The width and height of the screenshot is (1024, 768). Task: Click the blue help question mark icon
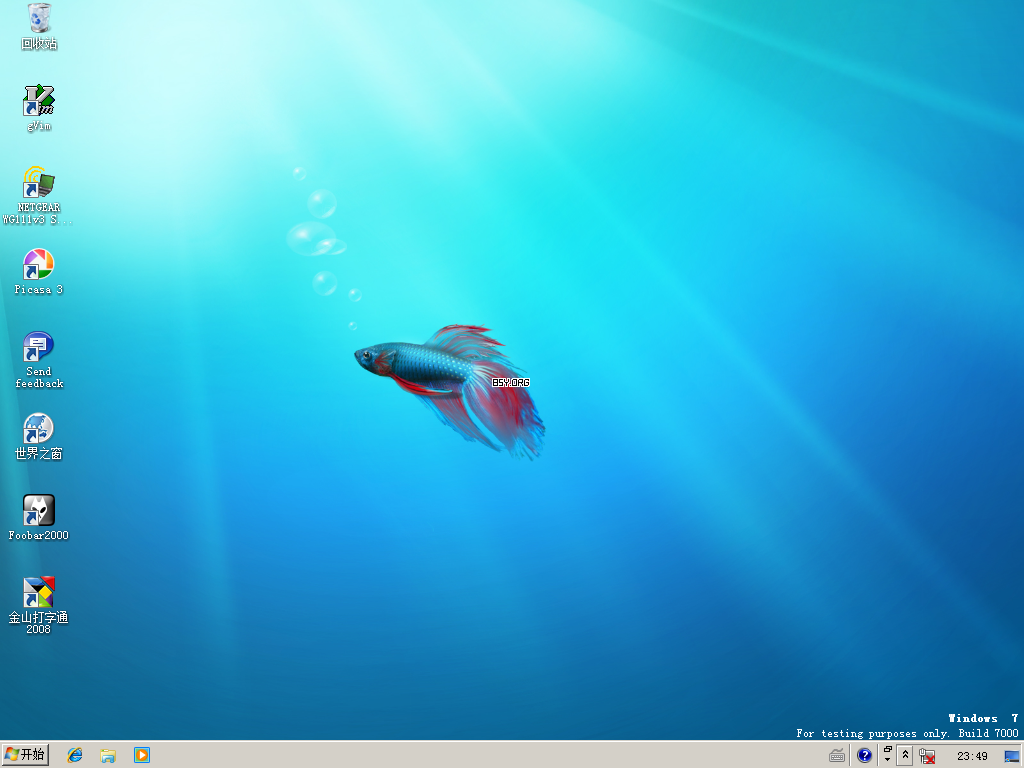tap(865, 756)
